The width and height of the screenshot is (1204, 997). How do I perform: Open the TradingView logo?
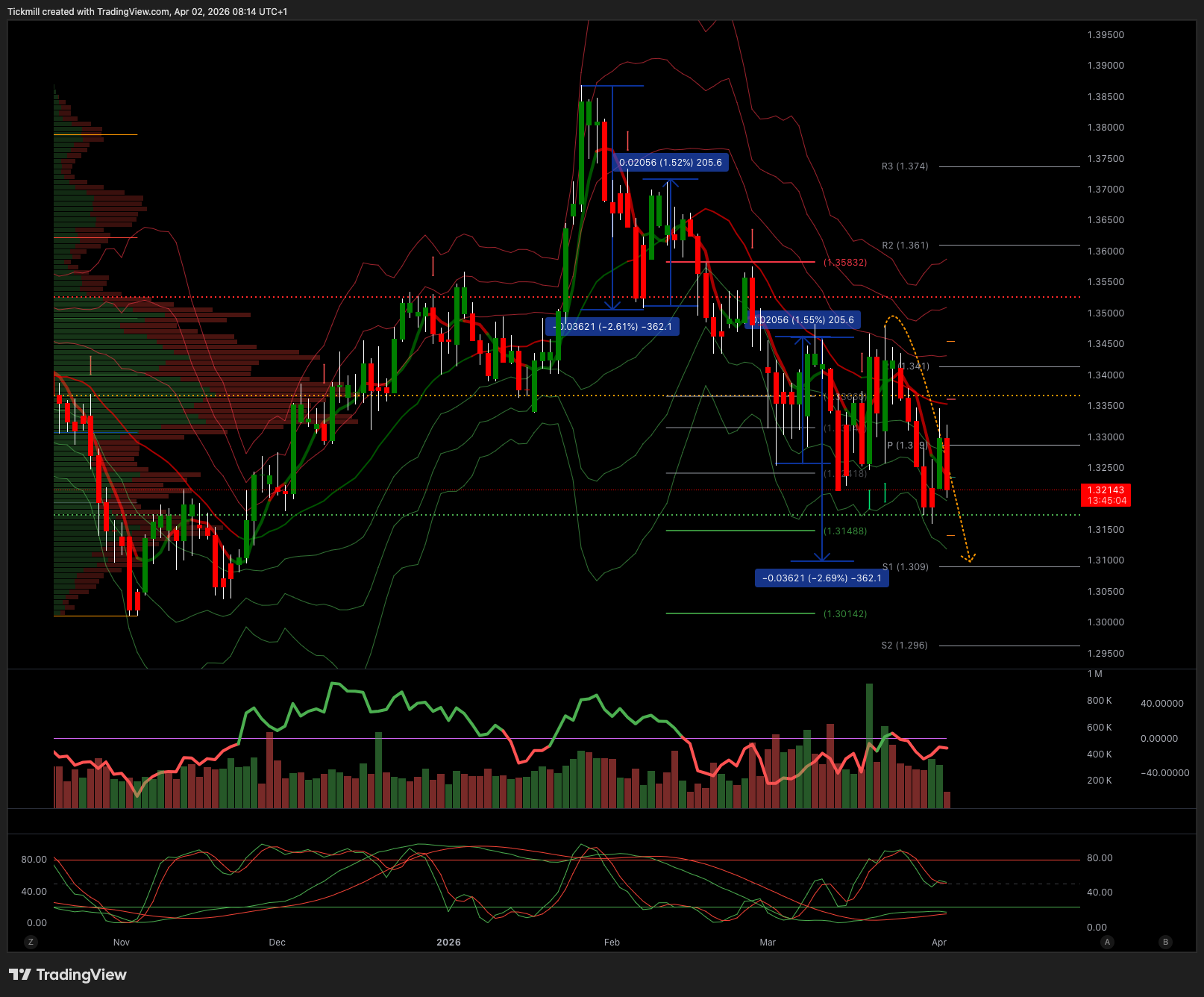pyautogui.click(x=68, y=975)
